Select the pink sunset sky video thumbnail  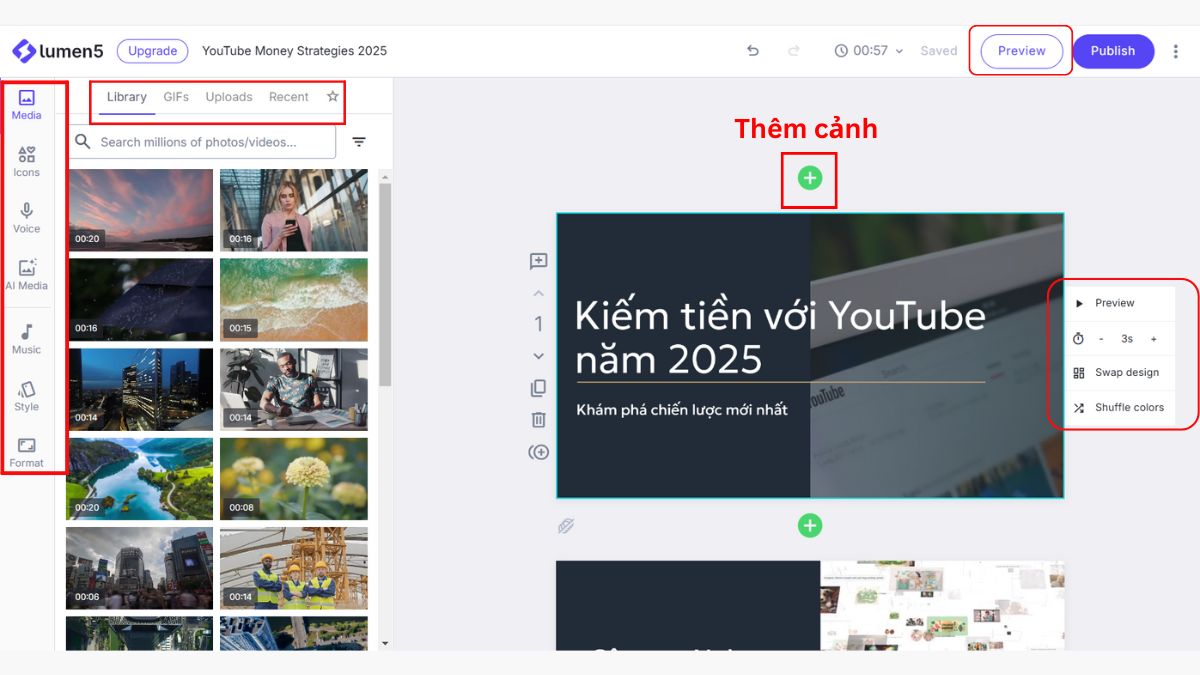140,210
